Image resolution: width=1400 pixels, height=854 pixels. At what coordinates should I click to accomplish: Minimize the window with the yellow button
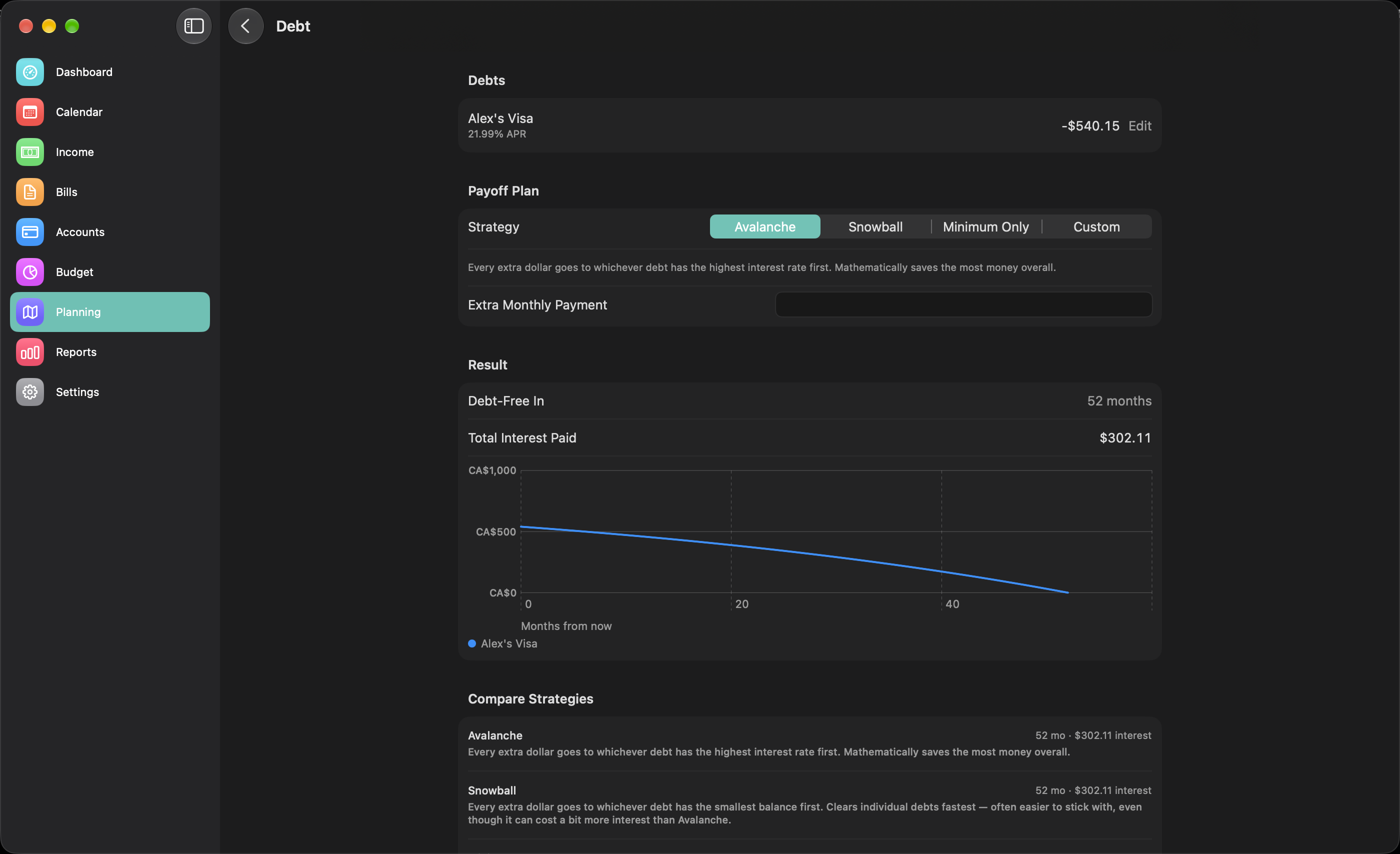coord(49,26)
